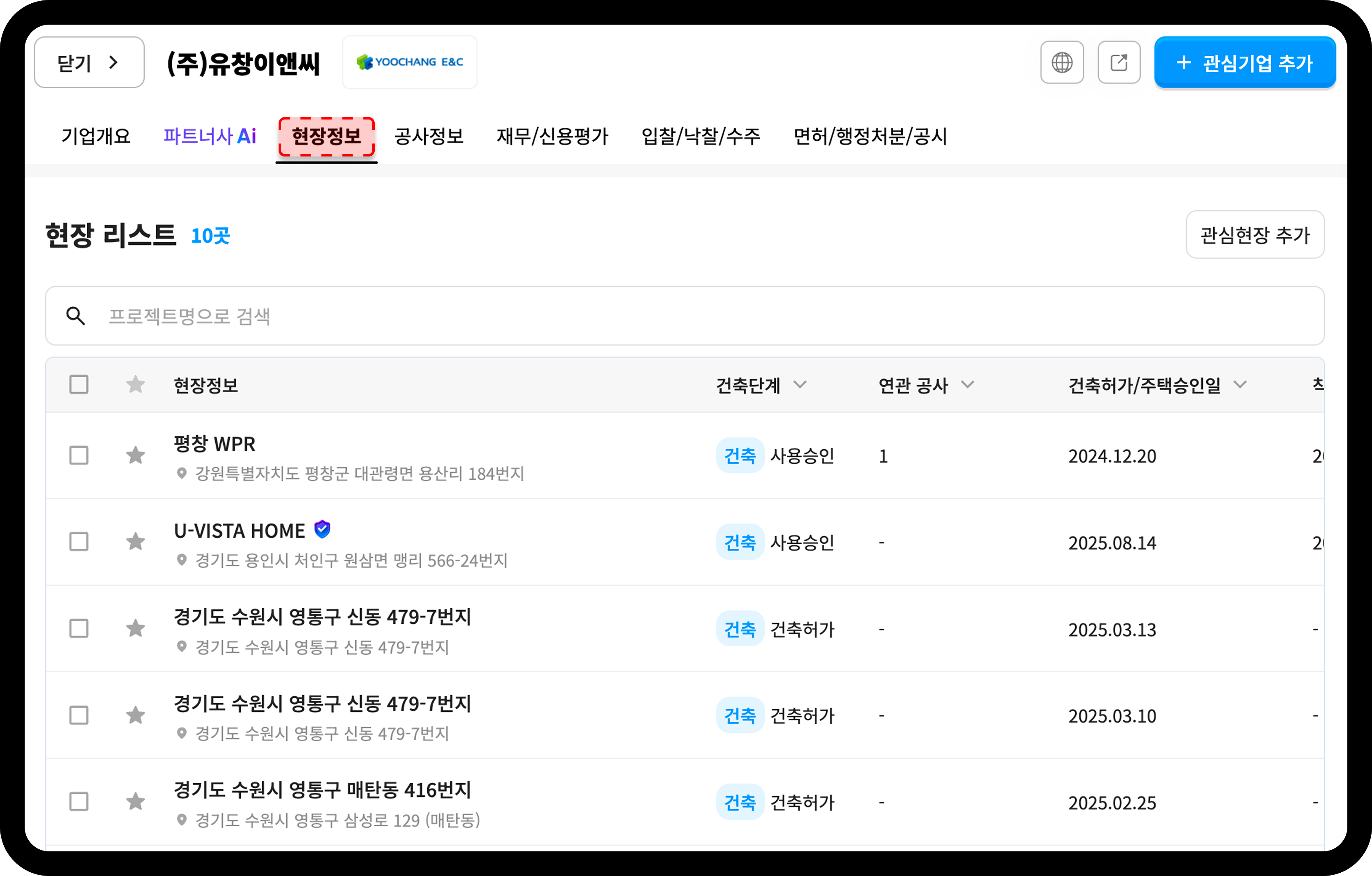Check the checkbox for the 2025.03.13 row

(78, 628)
